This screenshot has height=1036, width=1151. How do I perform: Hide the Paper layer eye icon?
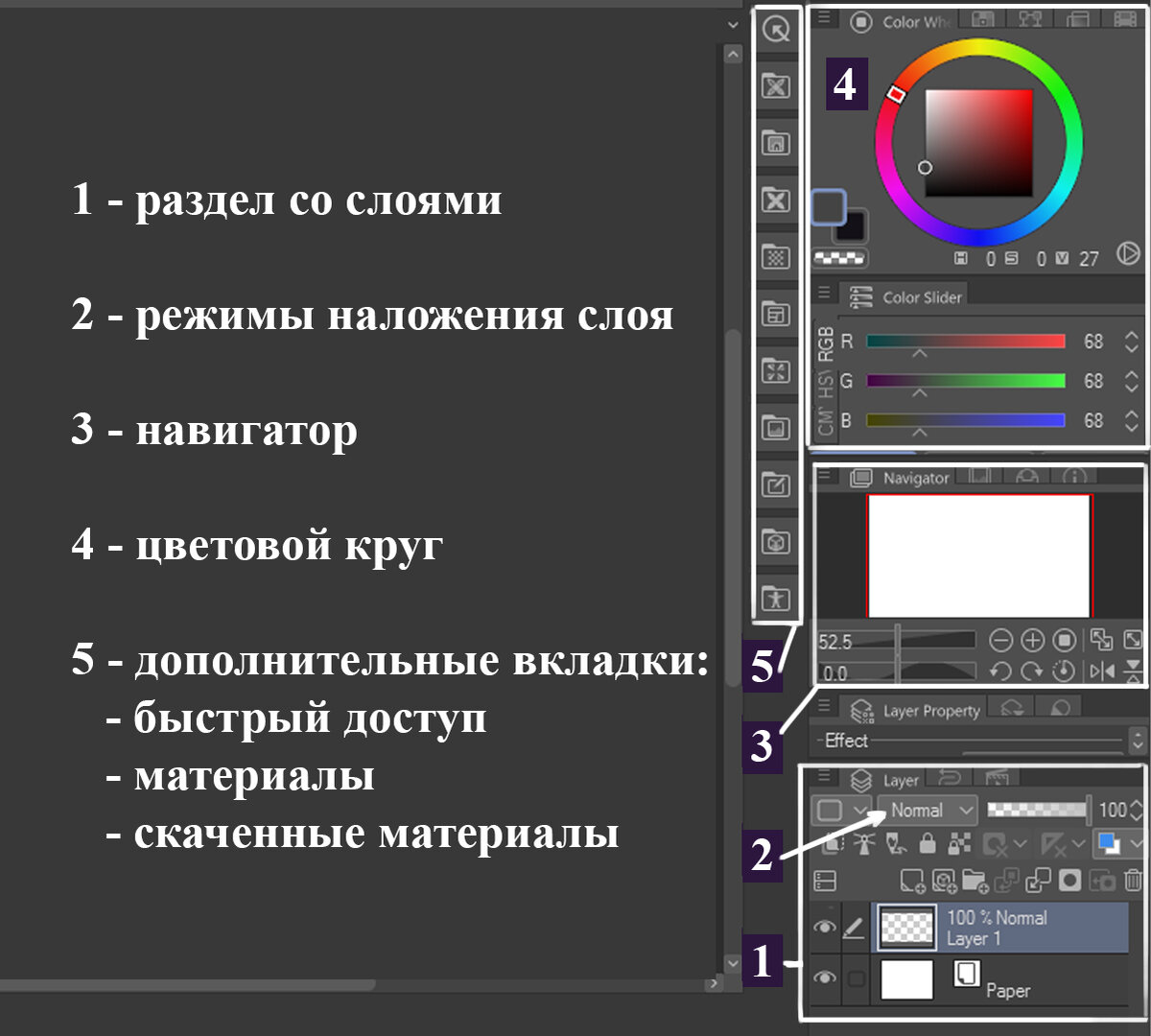tap(825, 978)
